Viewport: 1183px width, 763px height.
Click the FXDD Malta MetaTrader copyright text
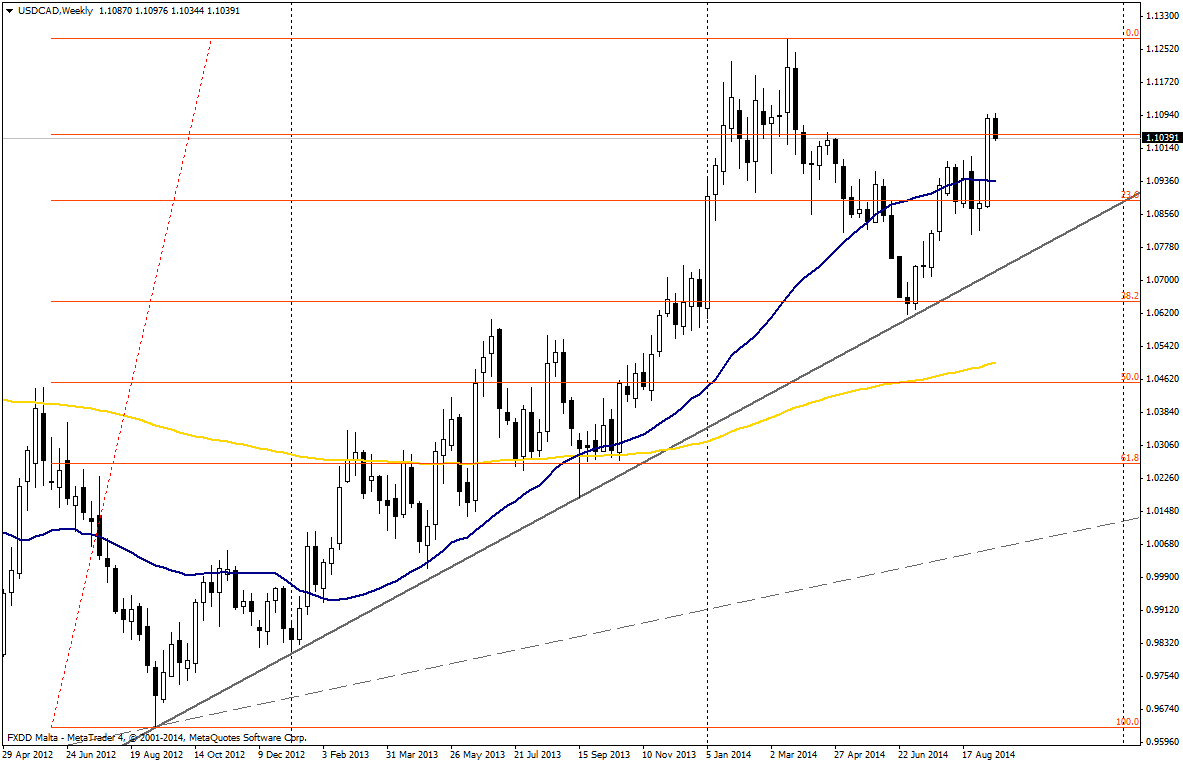[156, 737]
